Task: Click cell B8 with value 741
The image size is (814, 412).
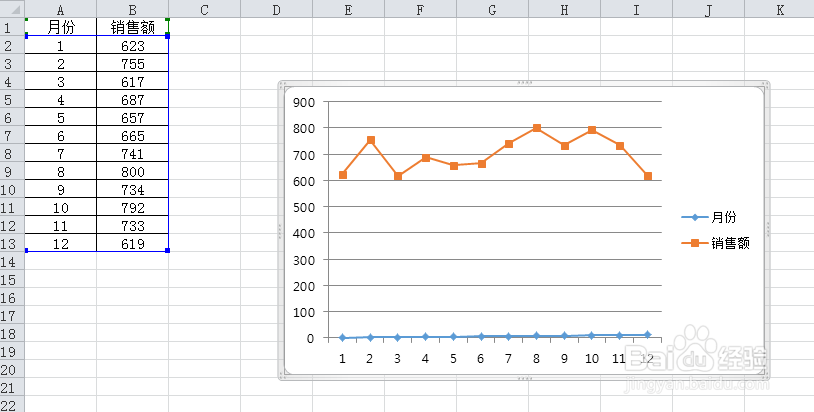Action: [132, 153]
